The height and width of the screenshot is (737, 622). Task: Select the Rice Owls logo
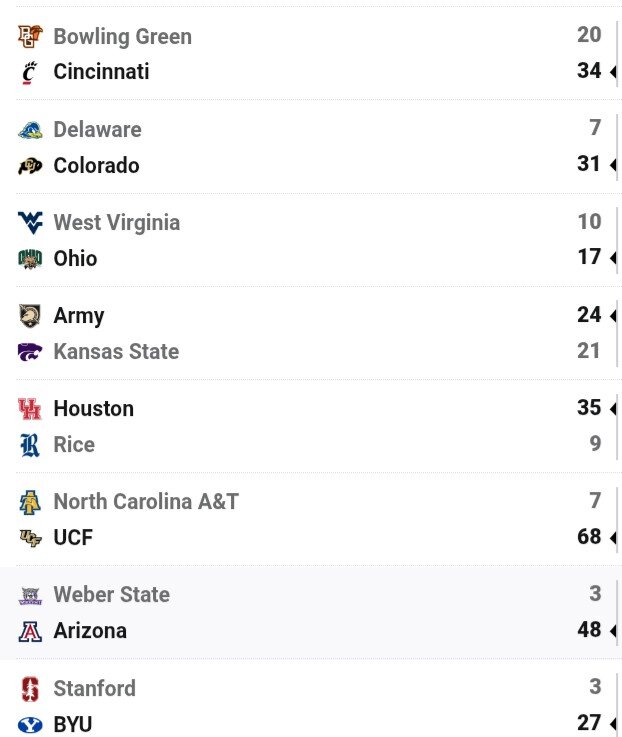click(x=30, y=445)
